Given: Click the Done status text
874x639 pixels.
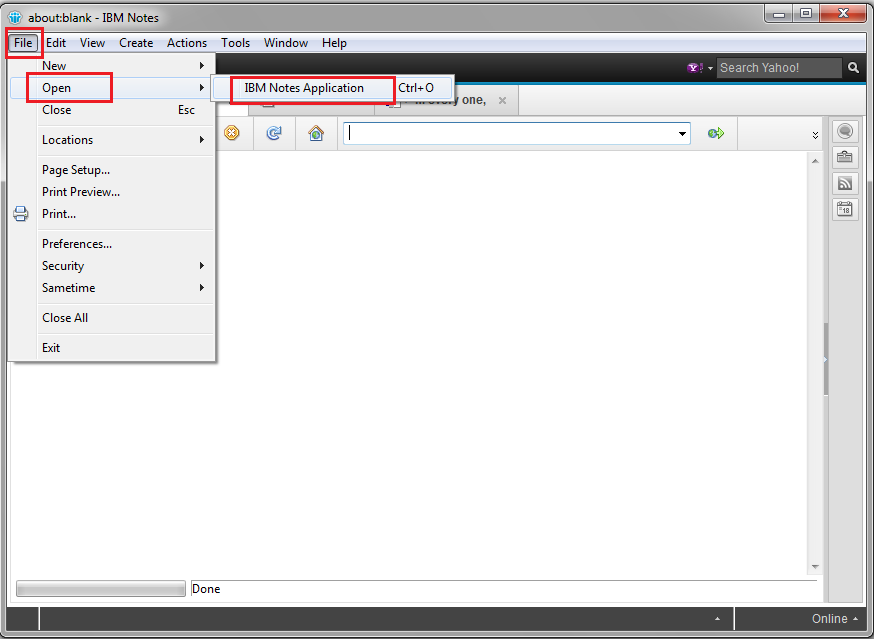Looking at the screenshot, I should (x=206, y=589).
